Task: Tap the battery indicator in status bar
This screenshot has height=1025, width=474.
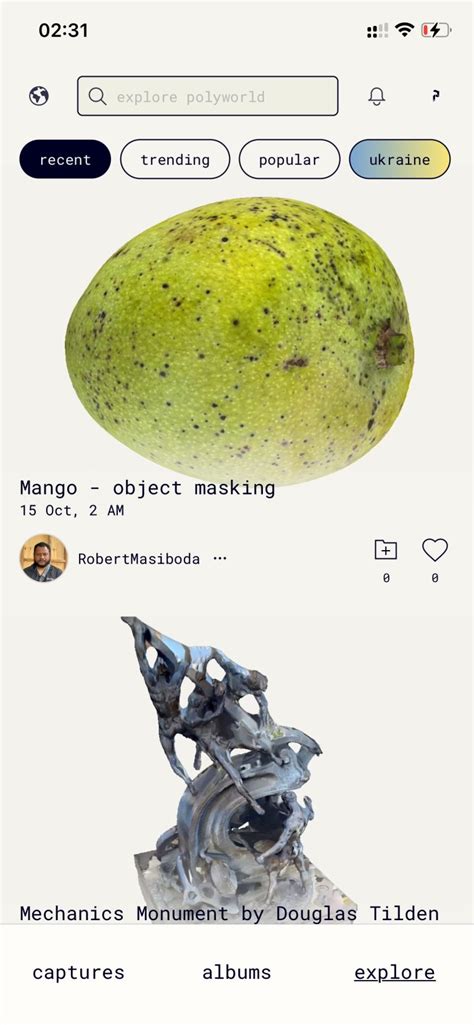Action: click(436, 29)
